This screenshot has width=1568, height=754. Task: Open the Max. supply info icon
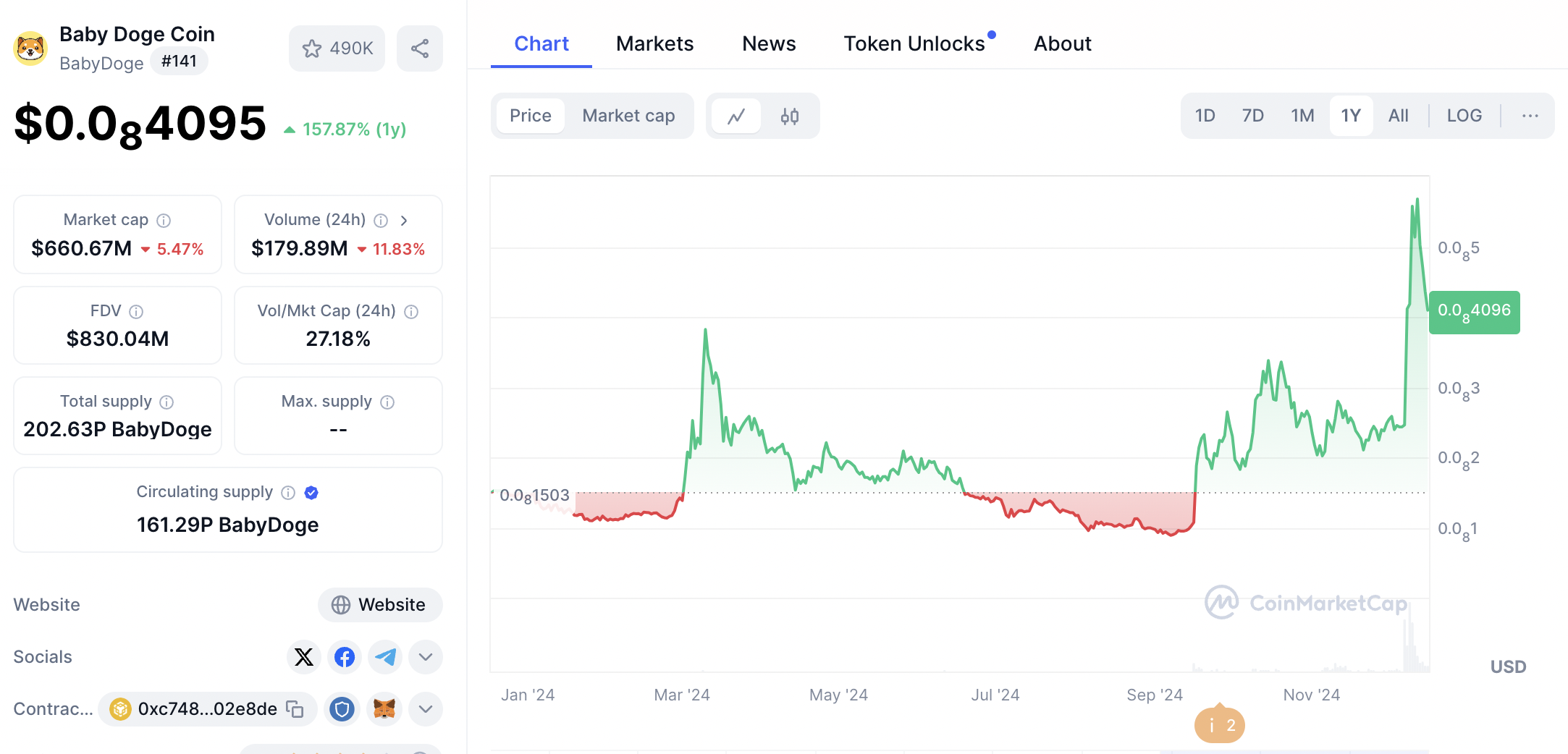387,402
